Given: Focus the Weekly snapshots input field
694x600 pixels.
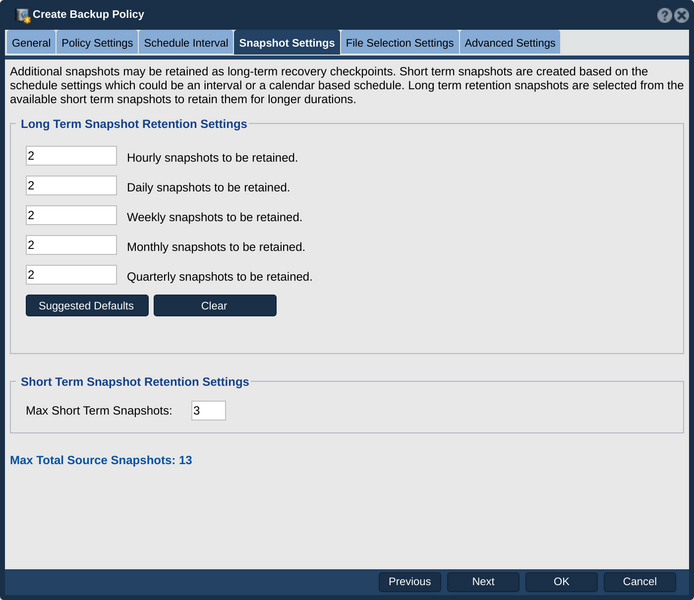Looking at the screenshot, I should (71, 215).
